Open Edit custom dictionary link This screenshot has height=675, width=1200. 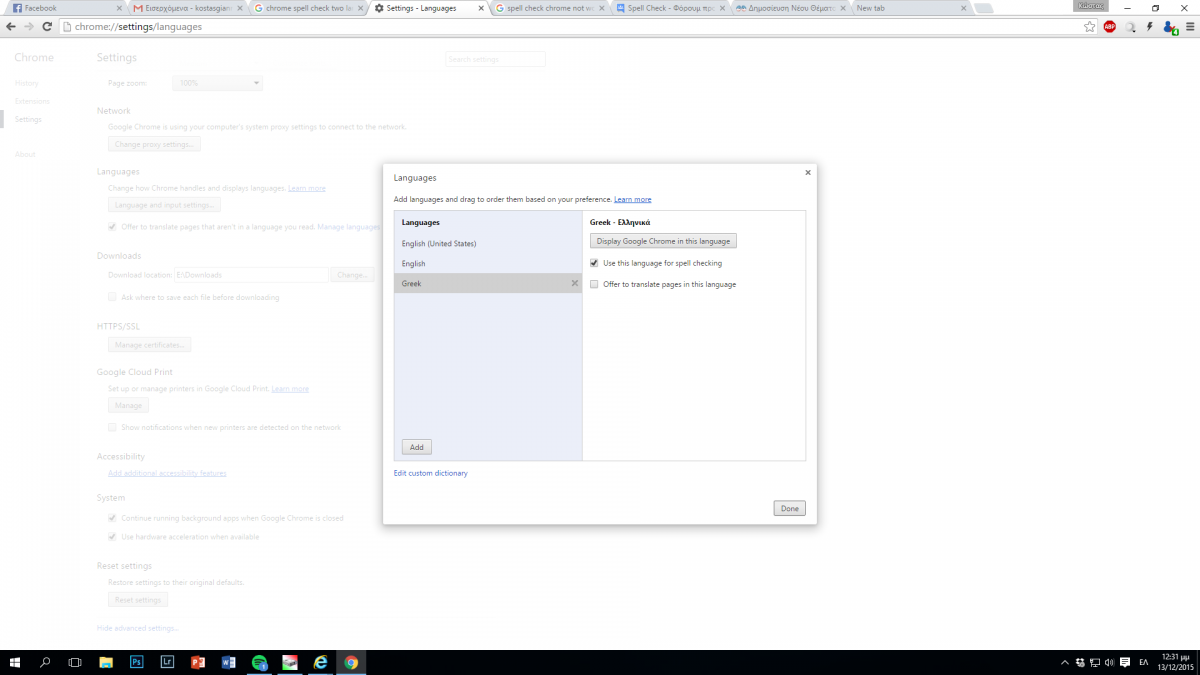pos(430,473)
